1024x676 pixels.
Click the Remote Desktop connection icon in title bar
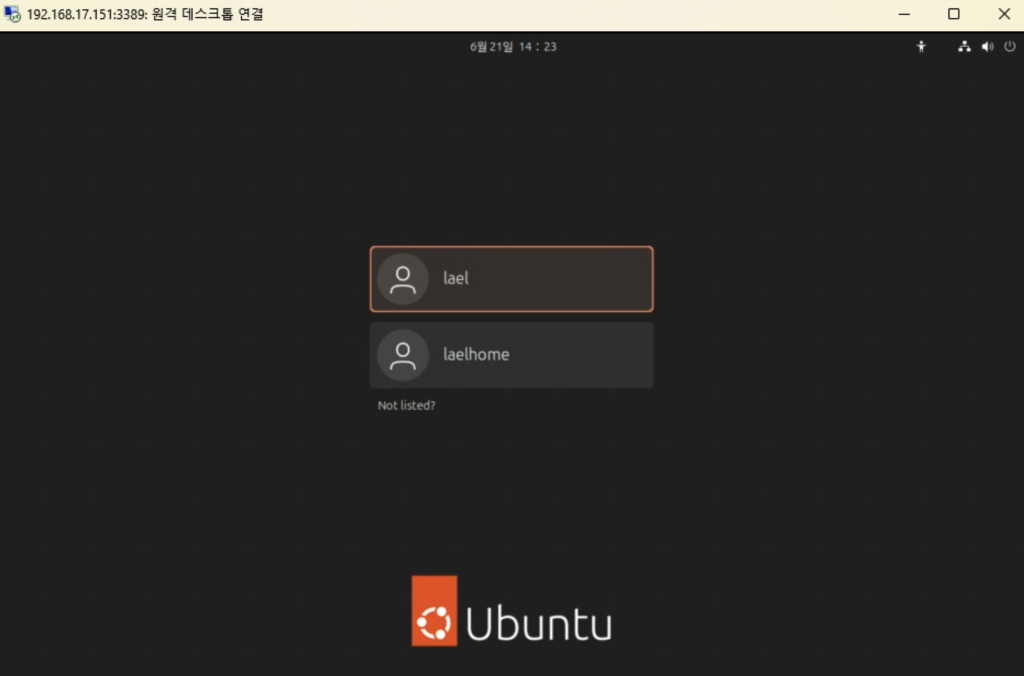(x=12, y=14)
